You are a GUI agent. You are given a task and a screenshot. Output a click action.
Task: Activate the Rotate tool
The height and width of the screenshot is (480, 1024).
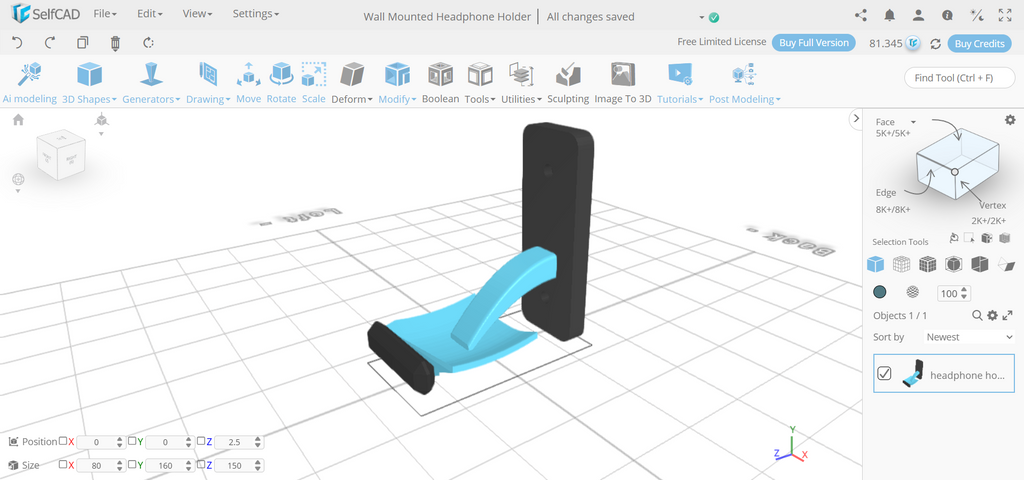click(x=281, y=83)
